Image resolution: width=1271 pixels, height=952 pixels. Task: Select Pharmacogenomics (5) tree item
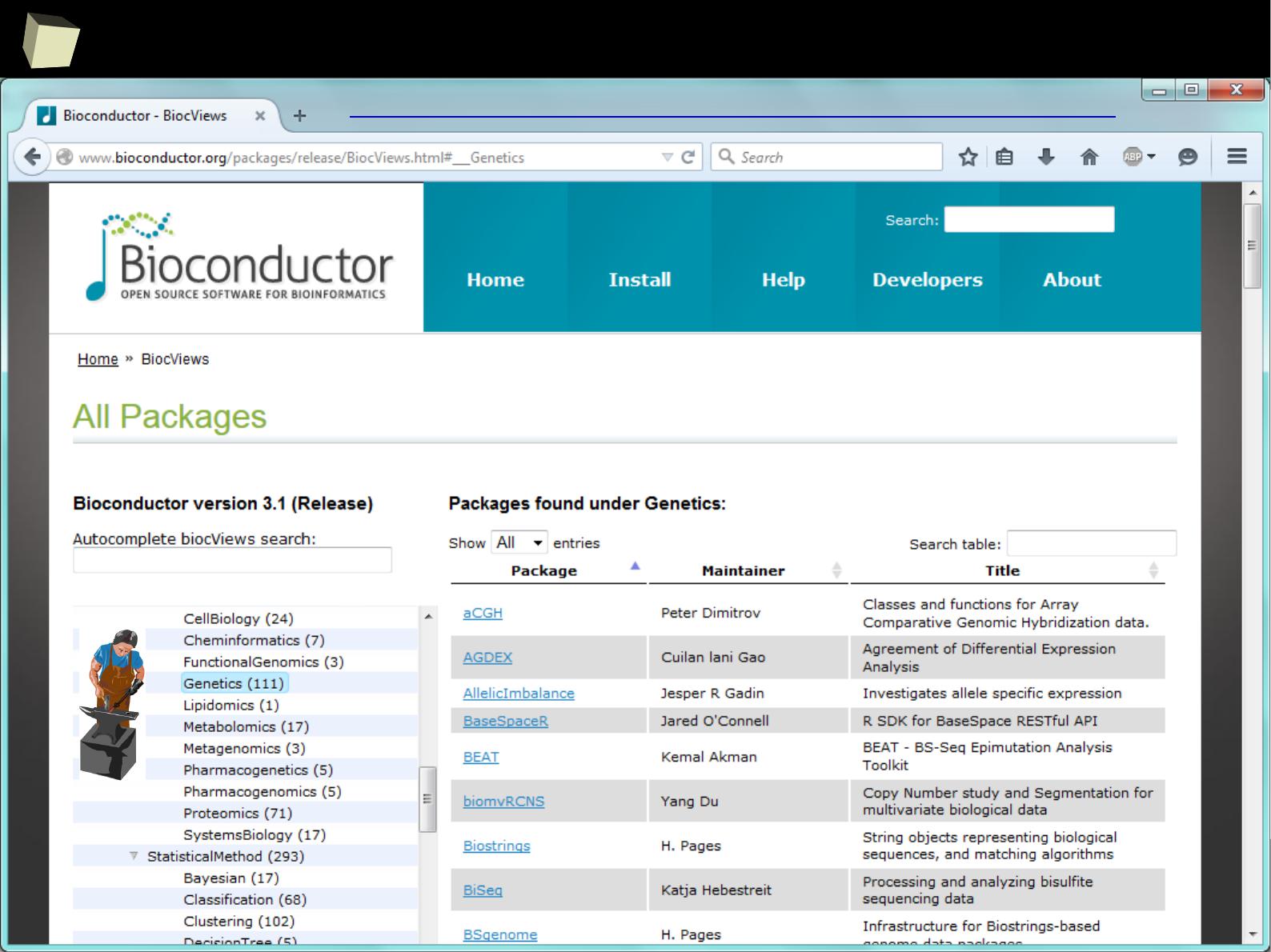(263, 791)
